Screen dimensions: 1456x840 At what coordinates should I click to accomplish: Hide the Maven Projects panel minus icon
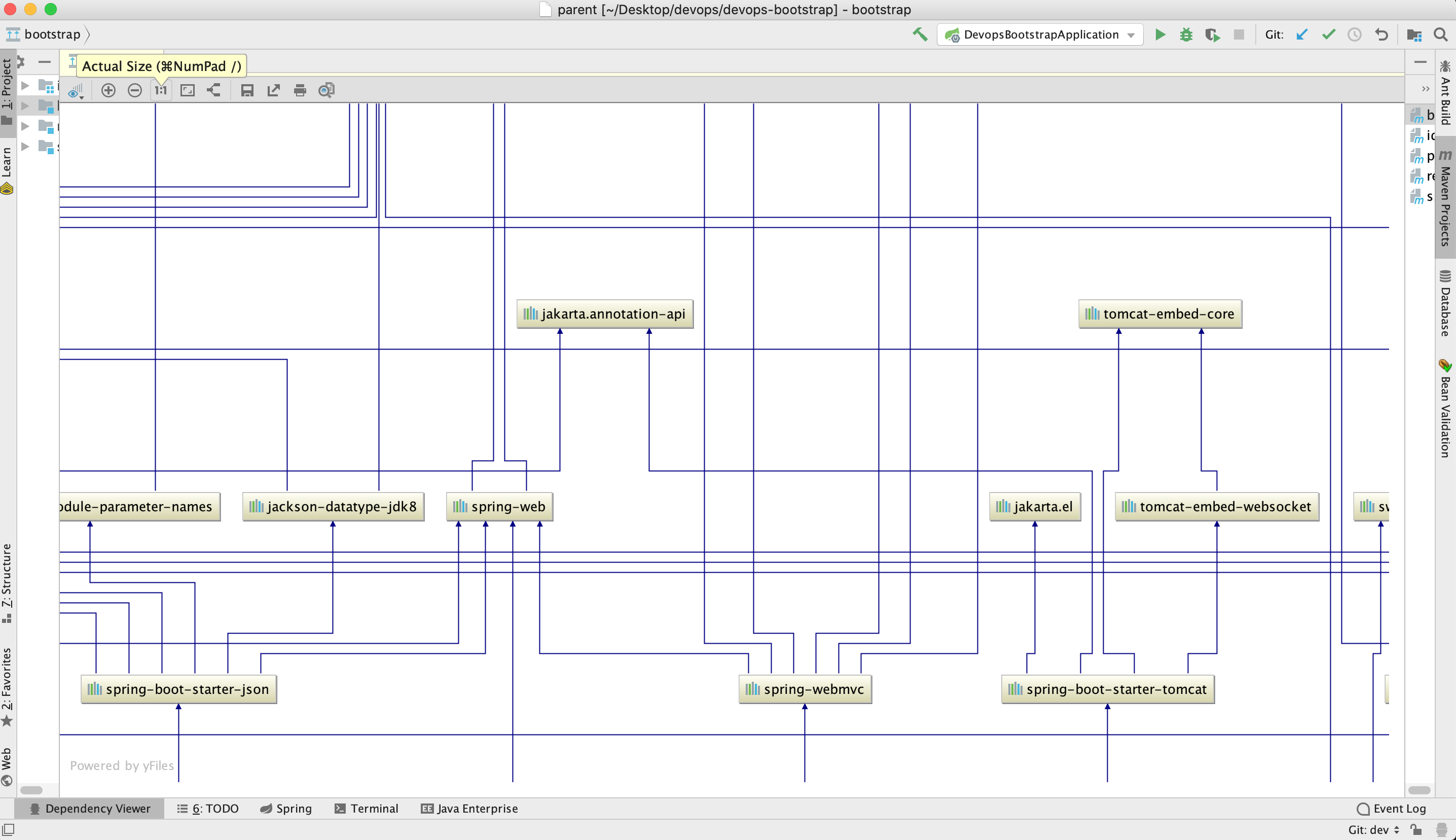(1421, 62)
